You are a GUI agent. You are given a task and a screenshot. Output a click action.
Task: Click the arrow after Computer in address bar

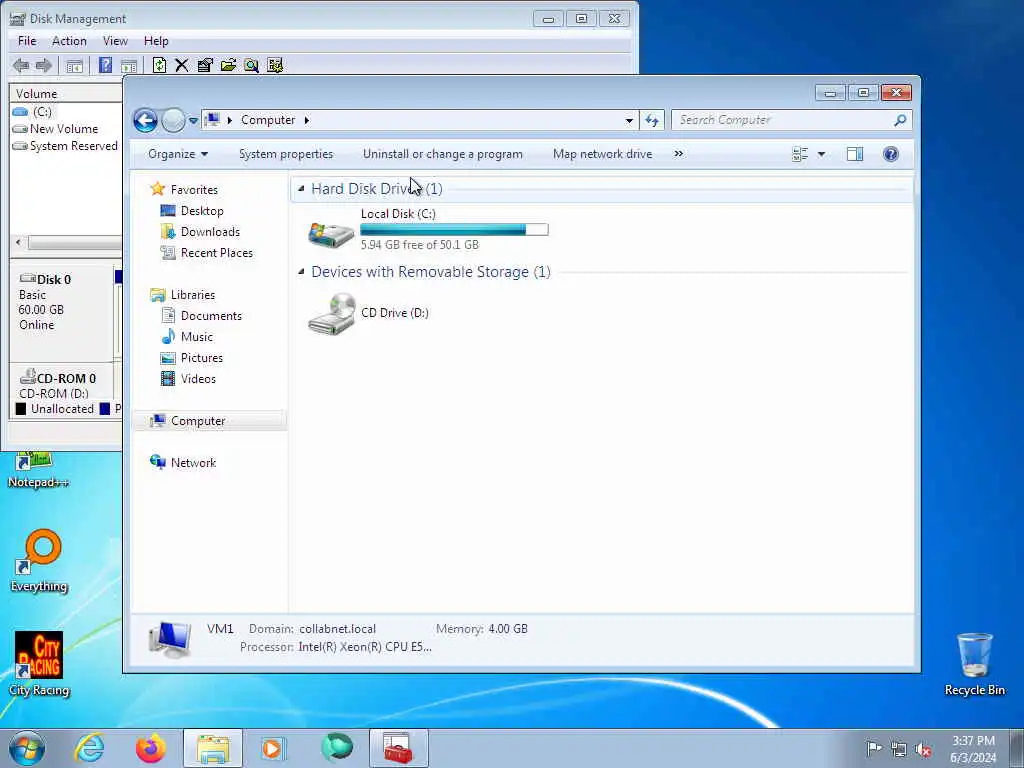click(306, 120)
